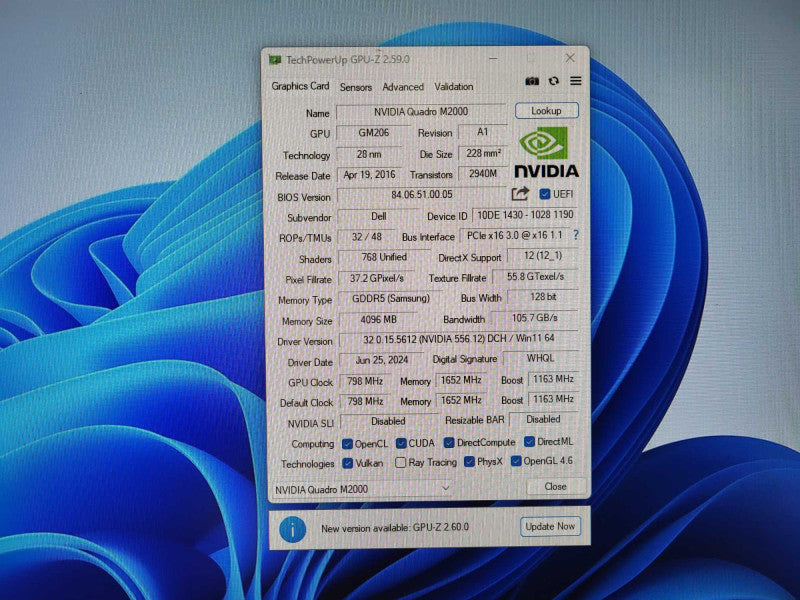Open the NVIDIA Quadro M2000 GPU dropdown
This screenshot has width=800, height=600.
pos(362,489)
